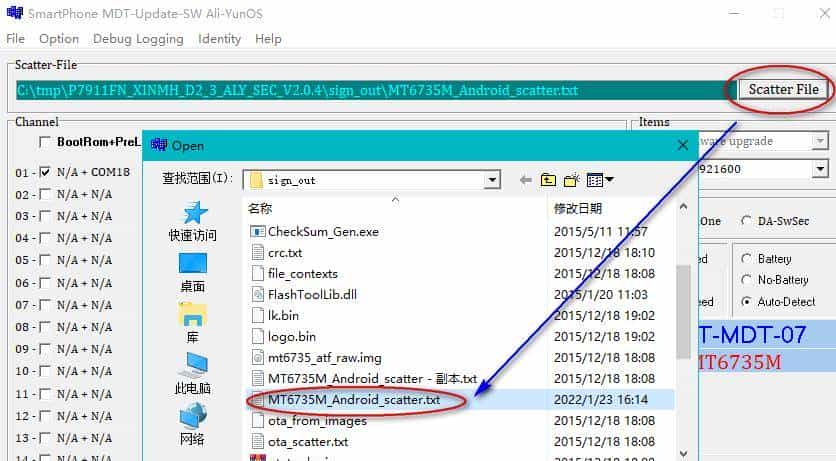Enable channel 02 checkbox
The height and width of the screenshot is (461, 836).
pyautogui.click(x=45, y=194)
